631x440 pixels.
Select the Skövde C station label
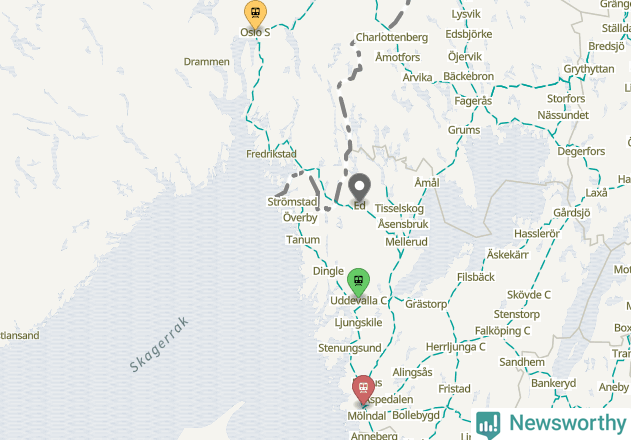(528, 295)
